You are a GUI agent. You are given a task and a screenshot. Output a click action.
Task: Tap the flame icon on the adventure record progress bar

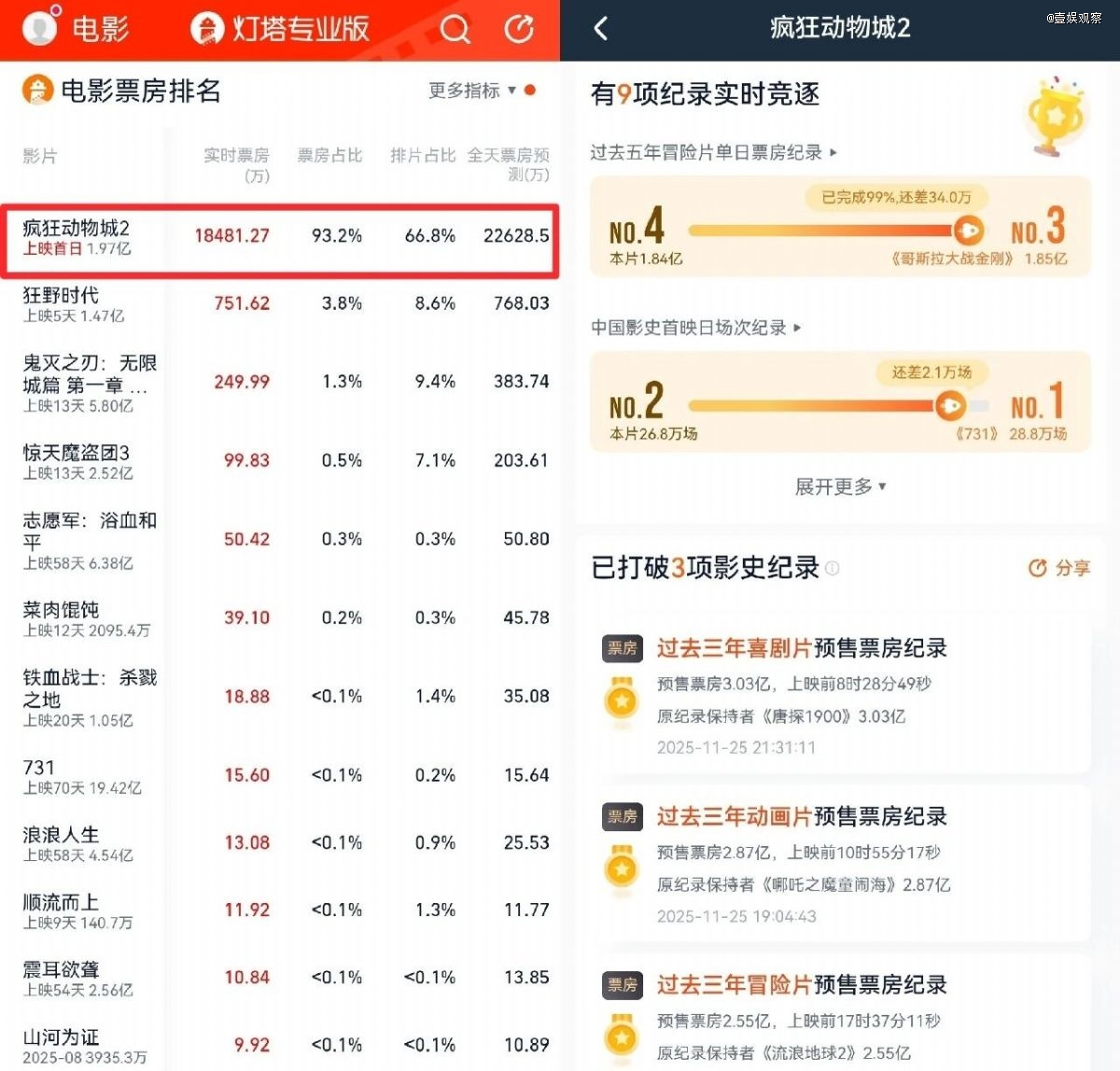[x=971, y=229]
